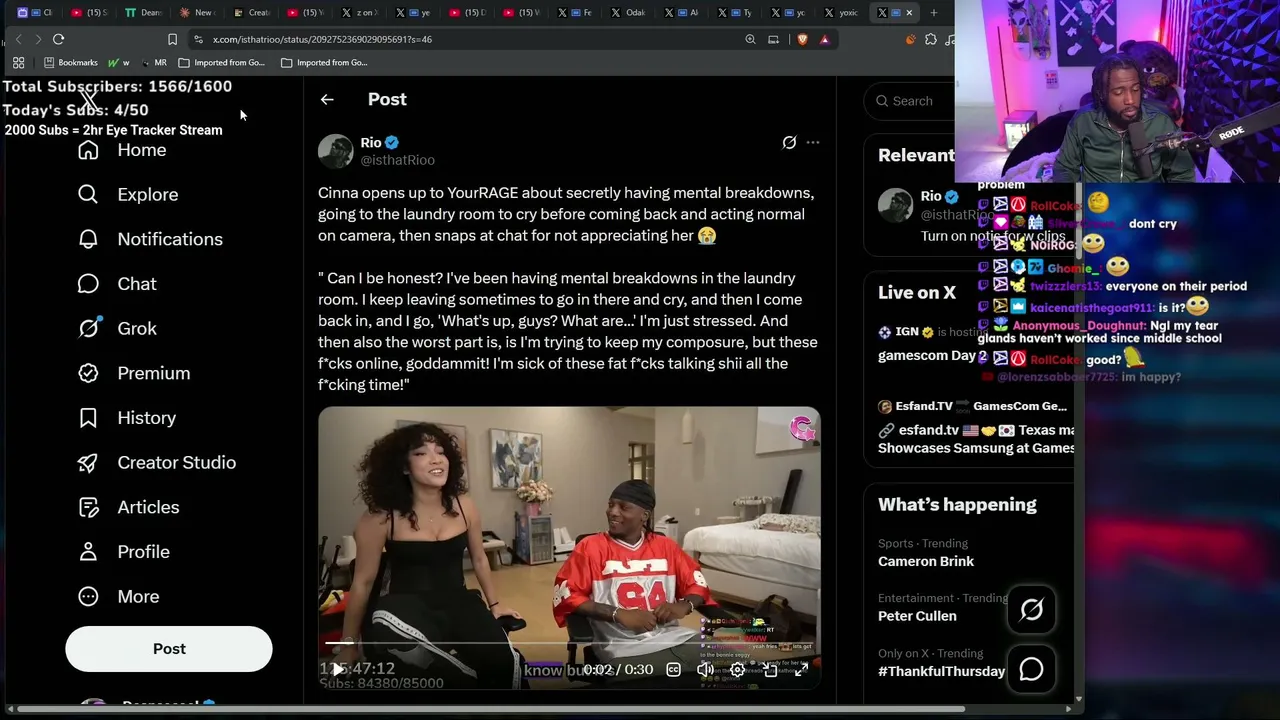This screenshot has height=720, width=1280.
Task: Open Articles in the sidebar
Action: (128, 507)
